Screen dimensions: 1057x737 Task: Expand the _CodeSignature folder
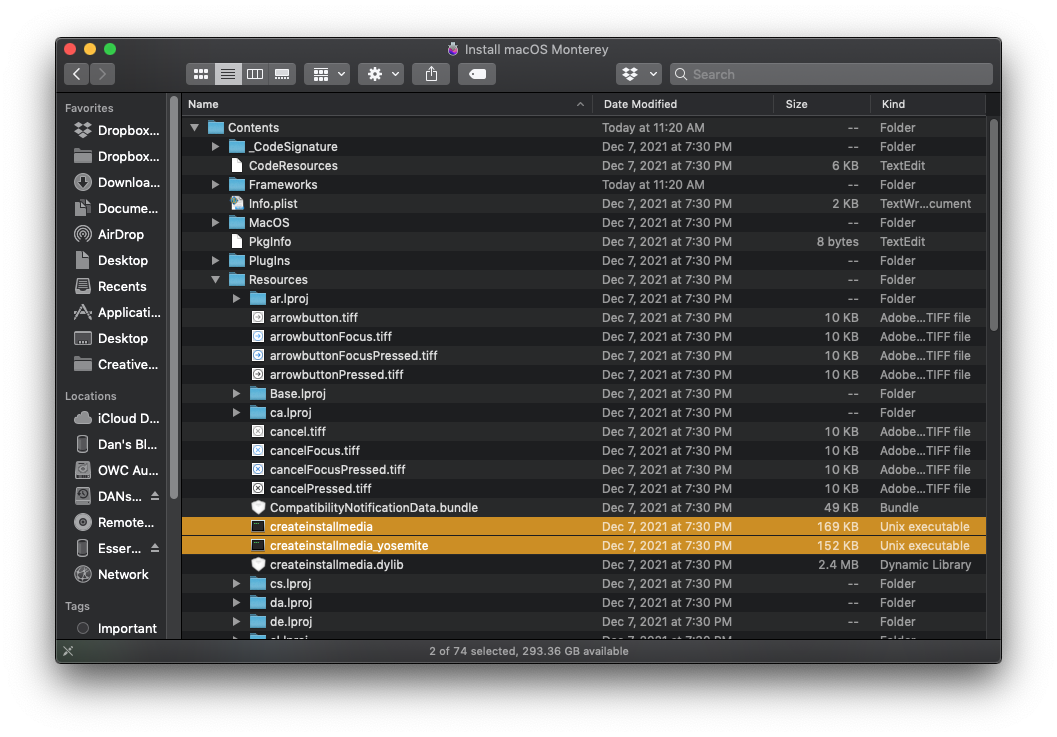(x=216, y=146)
